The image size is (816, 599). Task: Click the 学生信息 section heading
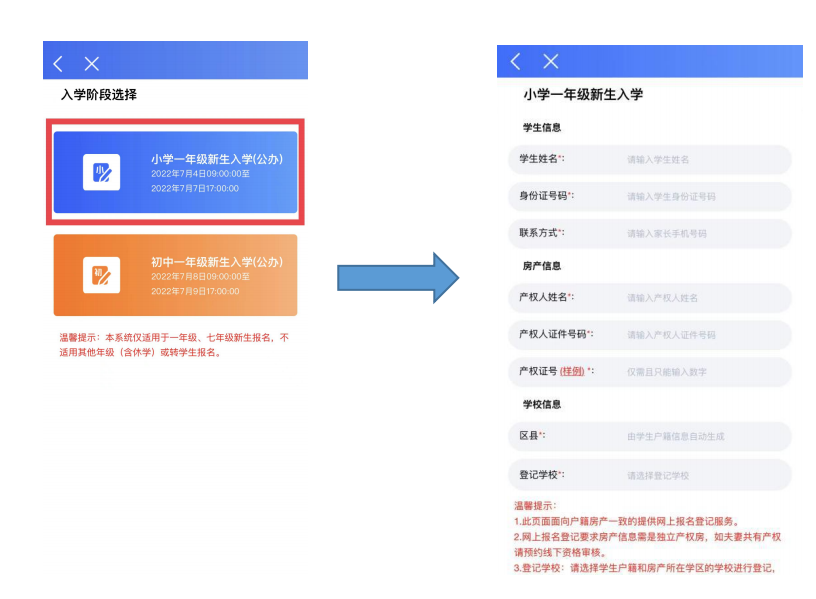tap(542, 128)
